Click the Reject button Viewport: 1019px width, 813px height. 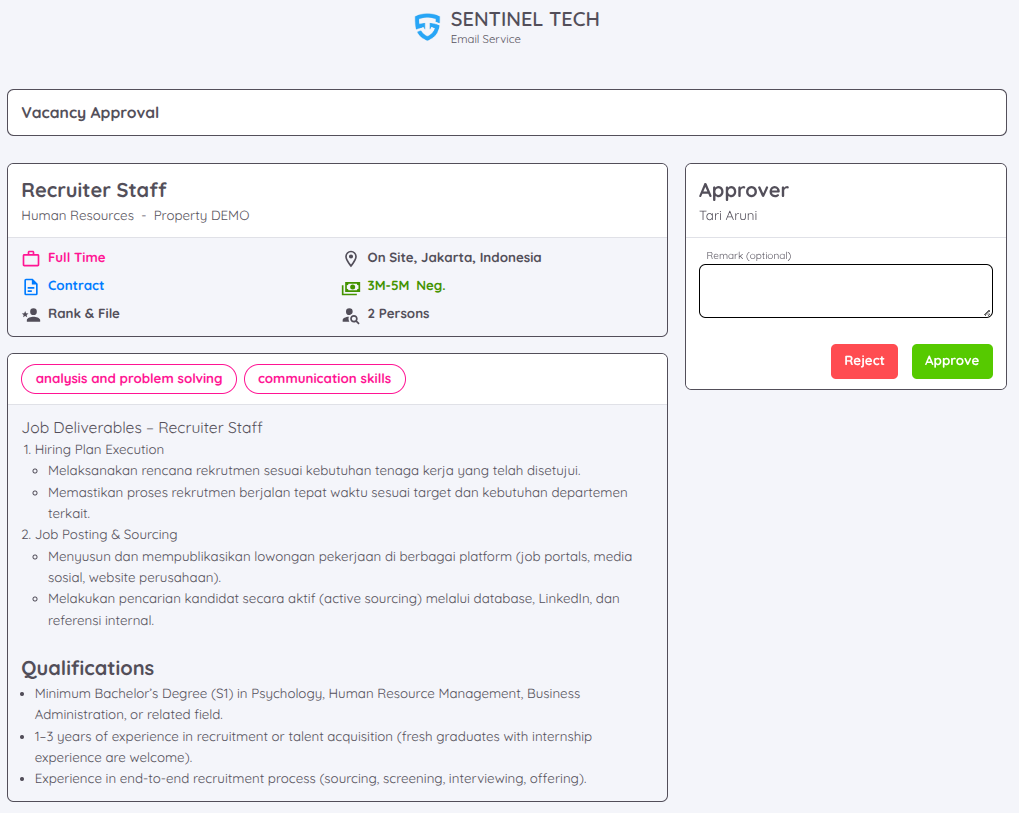point(864,361)
